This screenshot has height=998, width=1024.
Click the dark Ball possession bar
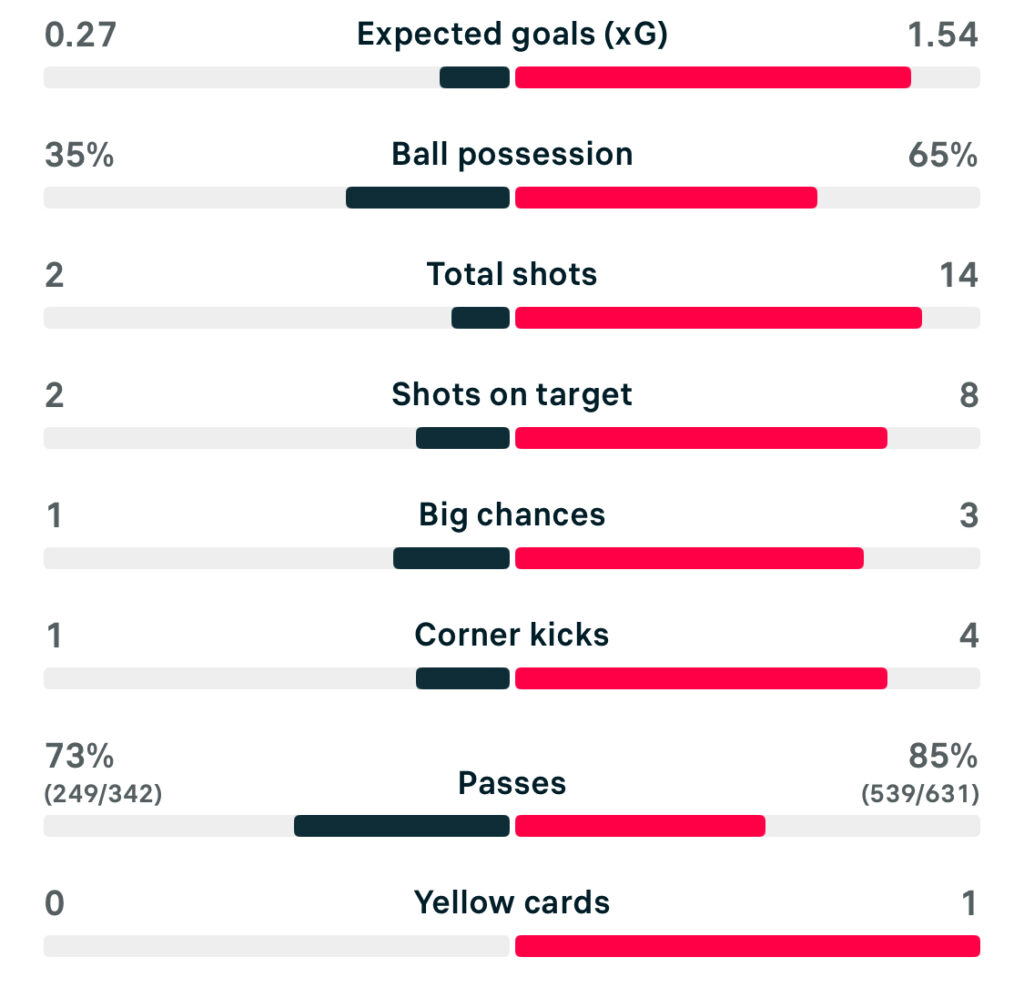(x=428, y=198)
